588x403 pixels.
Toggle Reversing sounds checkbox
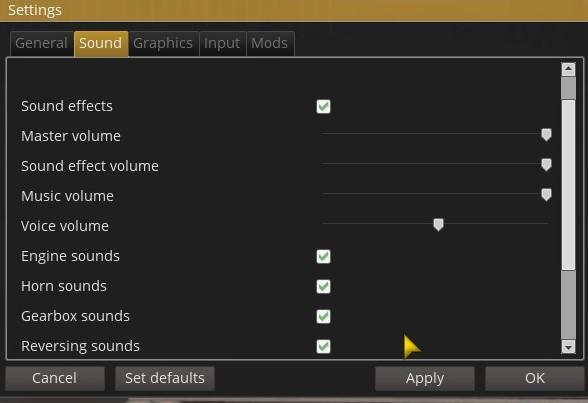tap(323, 346)
